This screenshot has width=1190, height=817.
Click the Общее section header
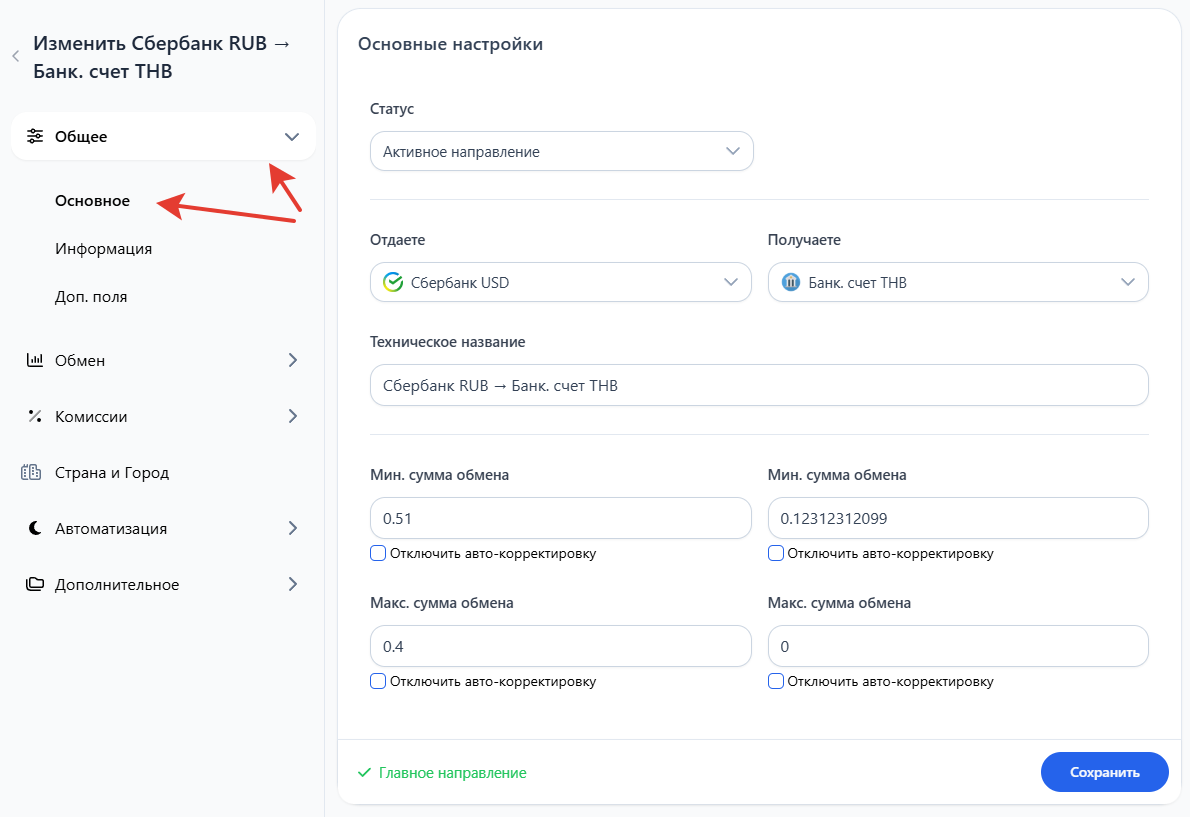pyautogui.click(x=162, y=137)
